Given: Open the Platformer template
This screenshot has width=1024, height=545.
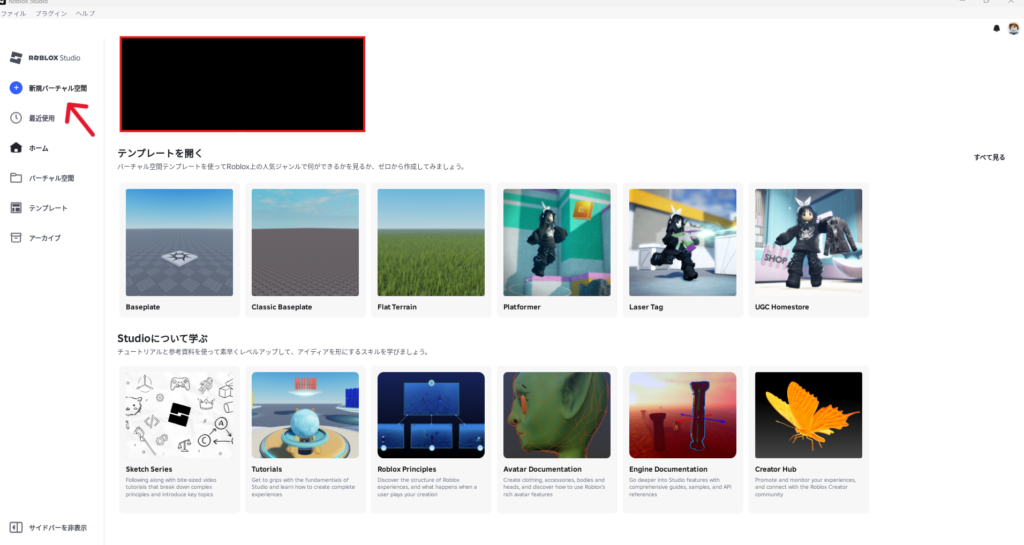Looking at the screenshot, I should click(557, 242).
